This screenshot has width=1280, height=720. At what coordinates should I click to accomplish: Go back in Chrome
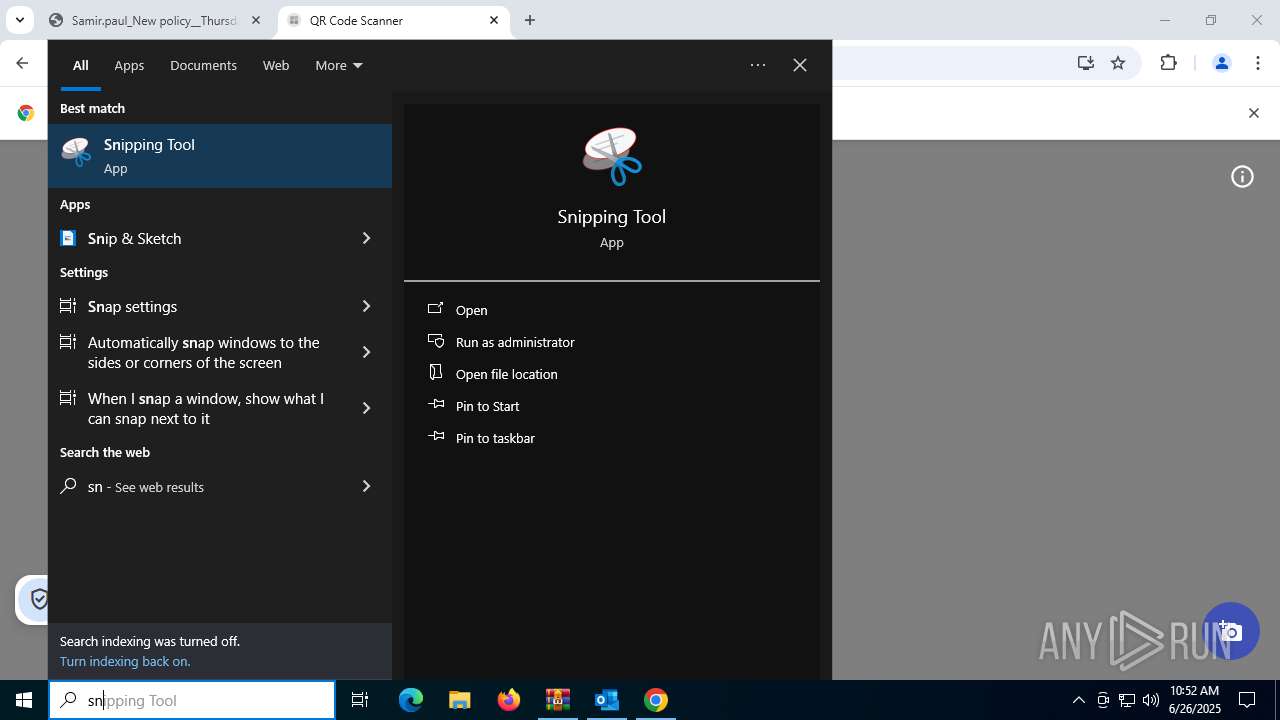22,63
